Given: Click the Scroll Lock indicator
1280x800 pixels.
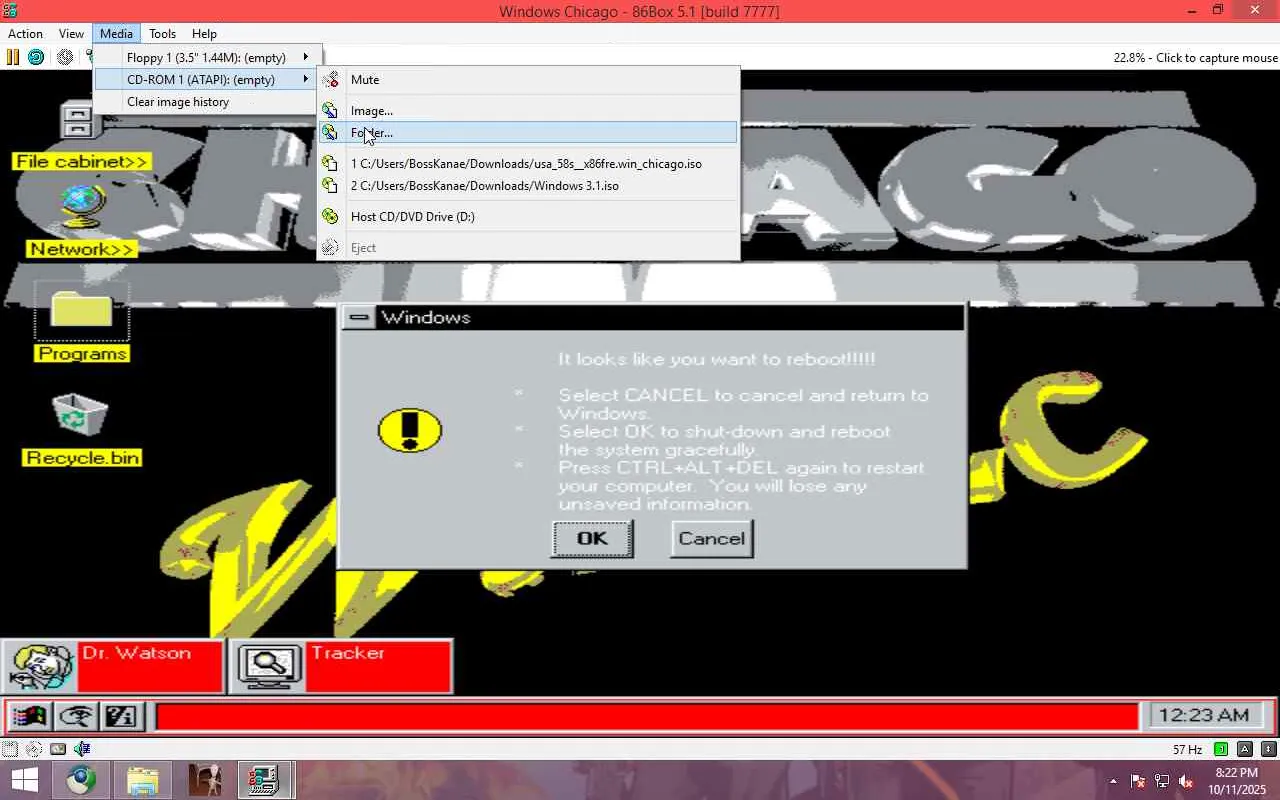Looking at the screenshot, I should pos(1269,749).
